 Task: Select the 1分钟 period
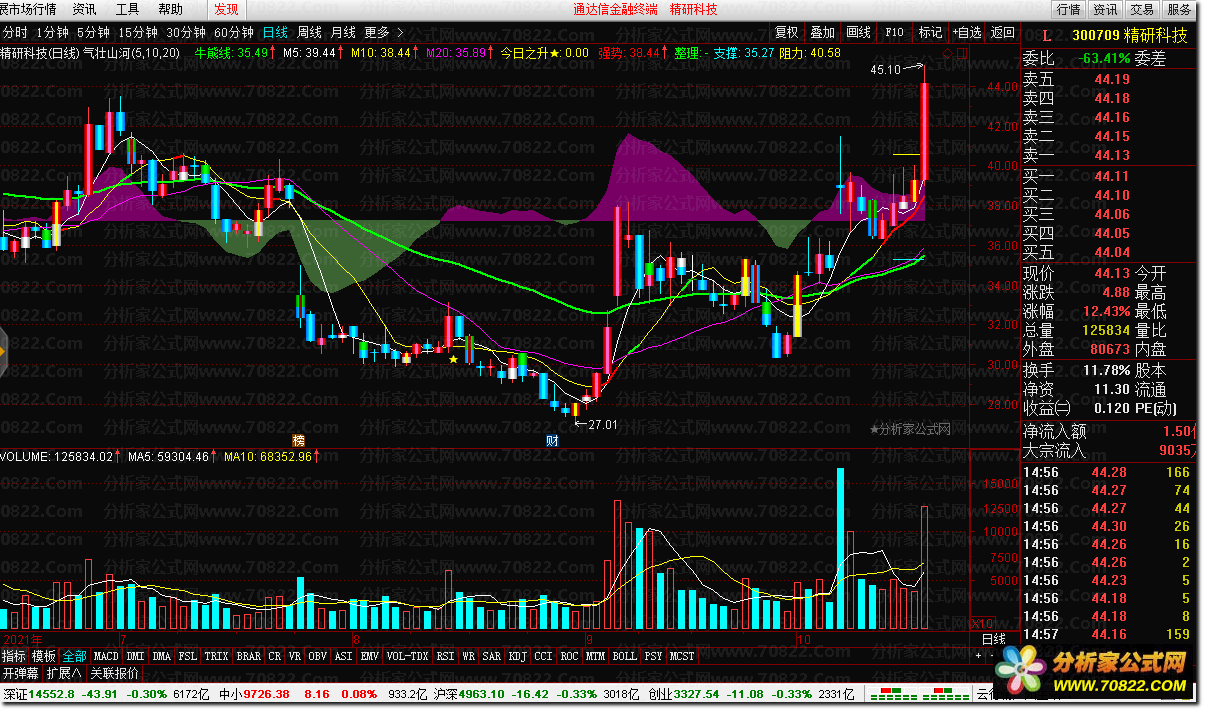click(x=52, y=32)
